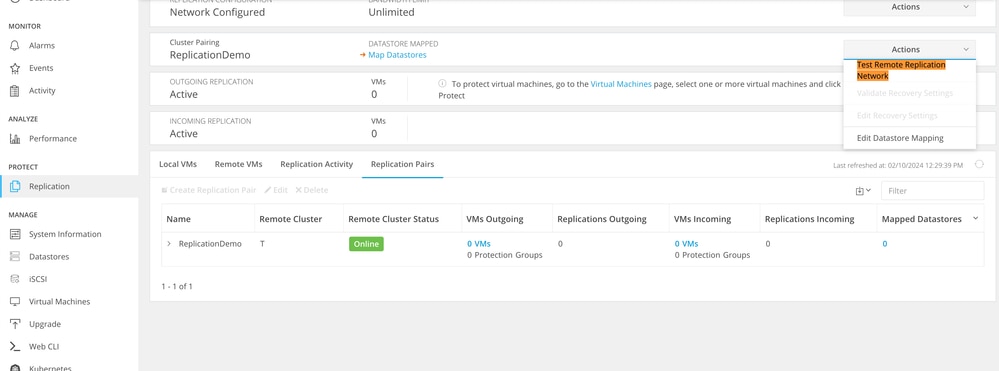Choose Edit Datastore Mapping from menu
The image size is (999, 371).
click(900, 138)
